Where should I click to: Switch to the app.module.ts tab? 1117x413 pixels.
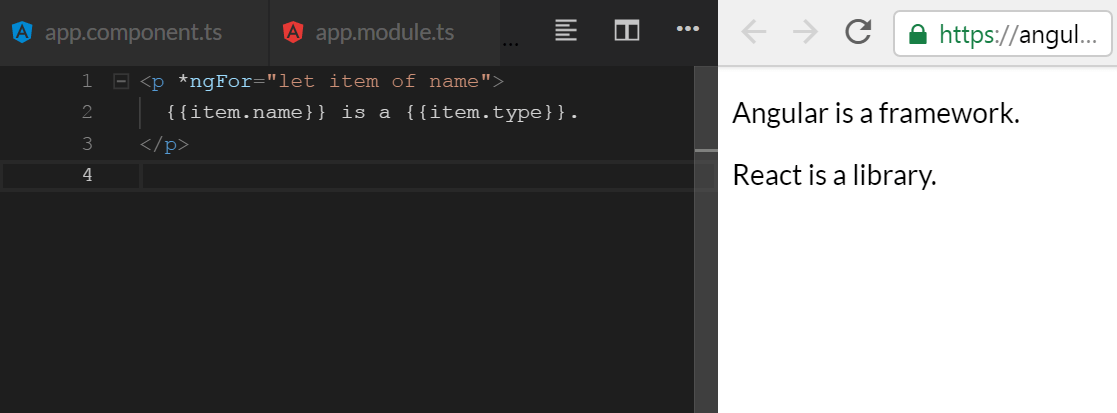click(x=385, y=33)
